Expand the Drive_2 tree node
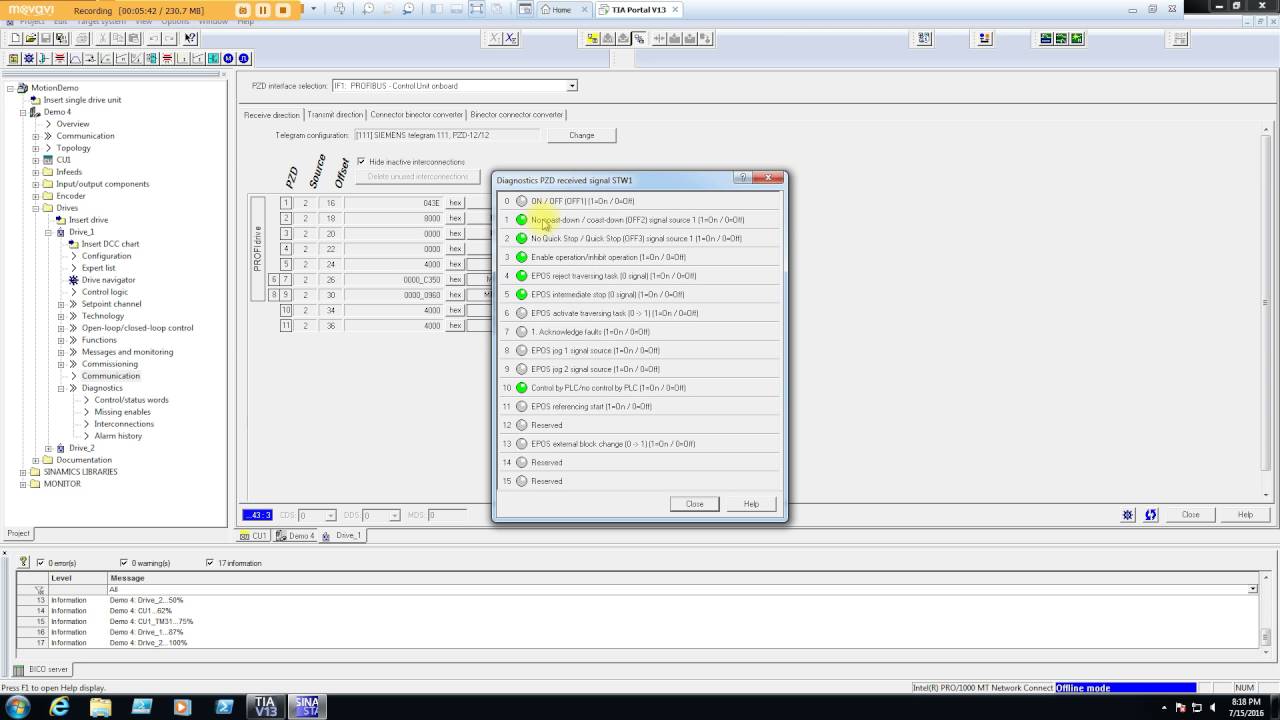The image size is (1280, 720). [48, 448]
